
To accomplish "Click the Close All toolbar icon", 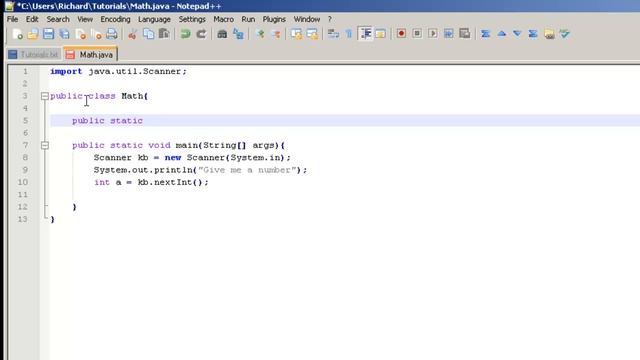I will [x=96, y=34].
